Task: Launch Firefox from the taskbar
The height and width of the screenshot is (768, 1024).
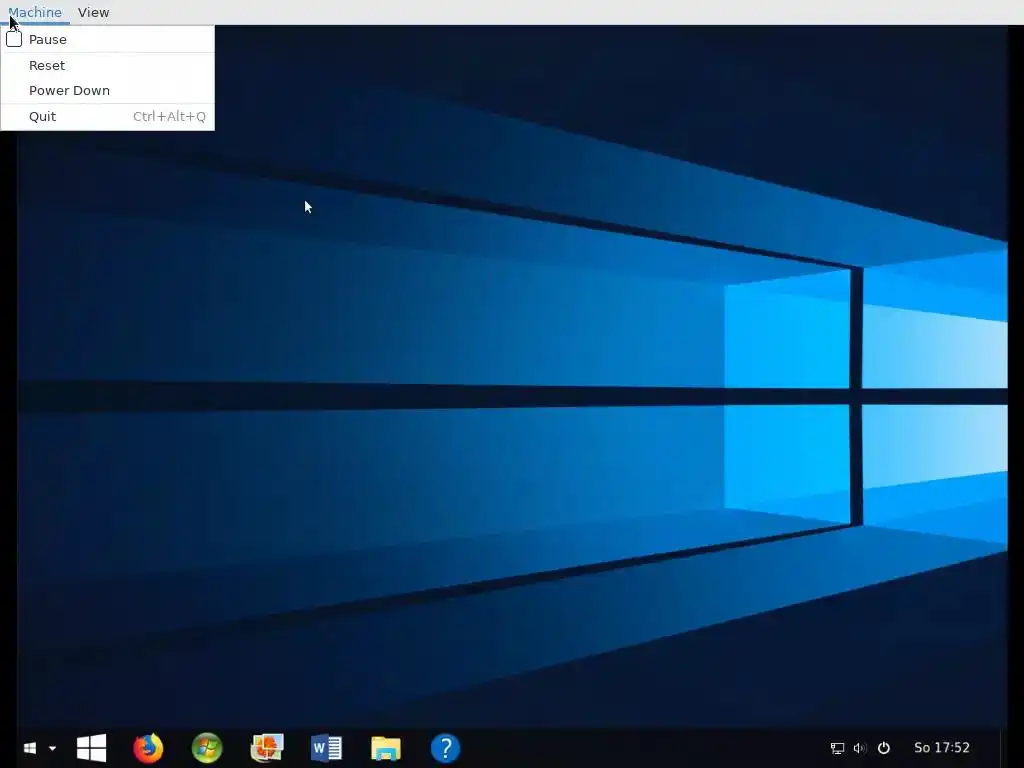Action: (x=148, y=748)
